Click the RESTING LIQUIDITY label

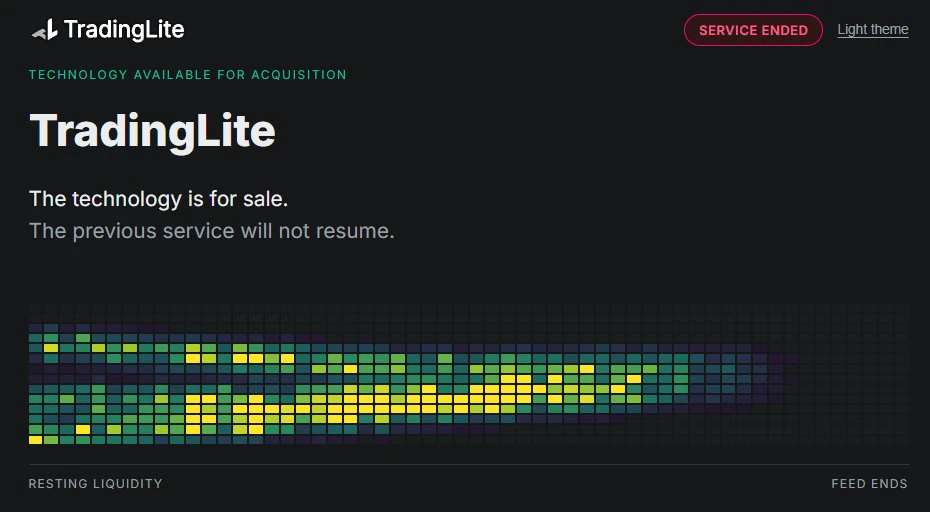pyautogui.click(x=95, y=484)
